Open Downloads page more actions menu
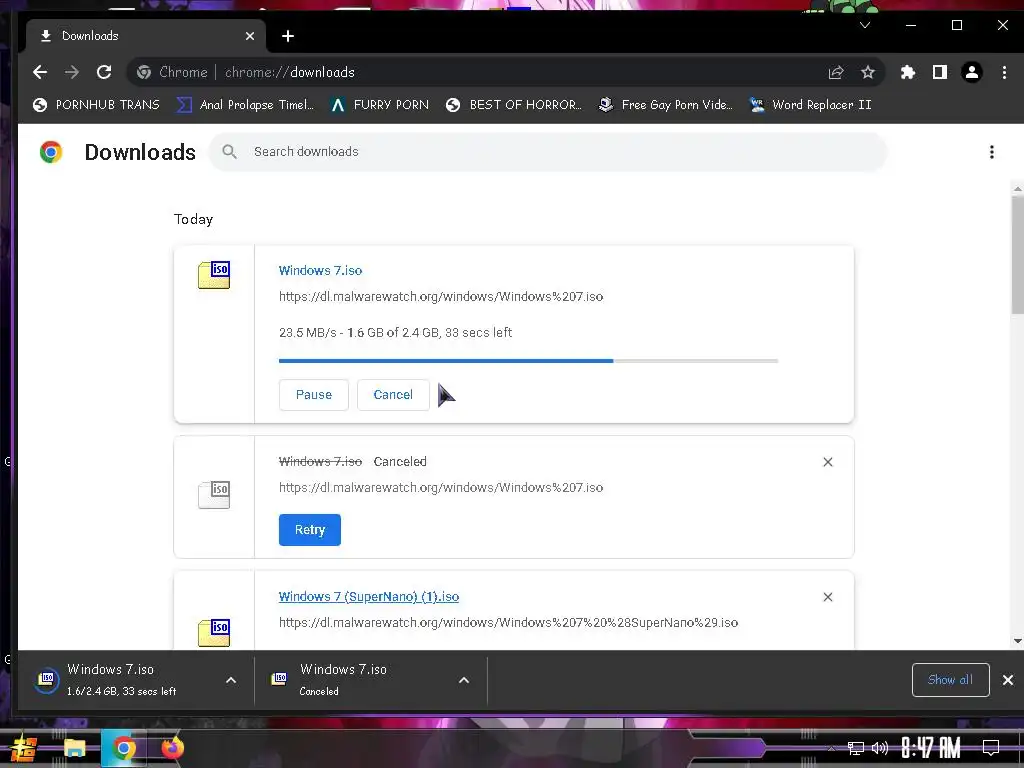 pos(991,152)
